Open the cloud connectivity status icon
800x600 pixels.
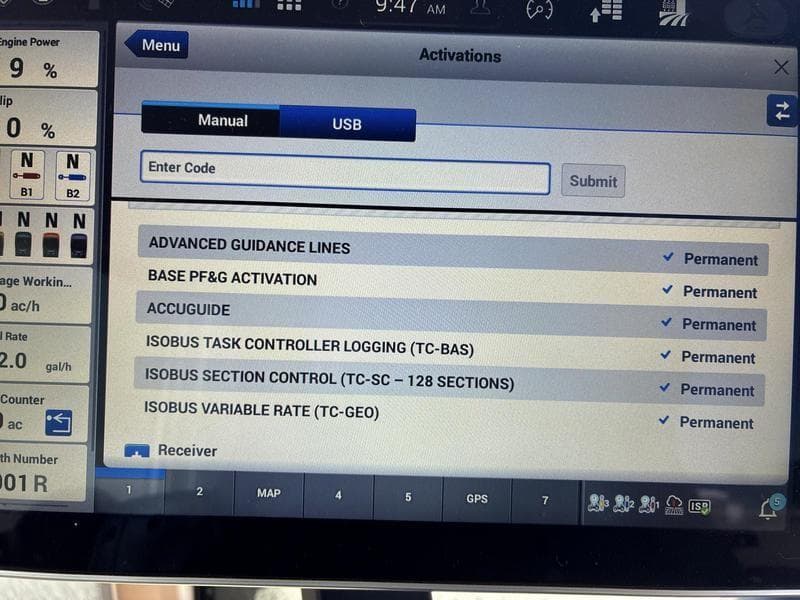click(x=674, y=505)
